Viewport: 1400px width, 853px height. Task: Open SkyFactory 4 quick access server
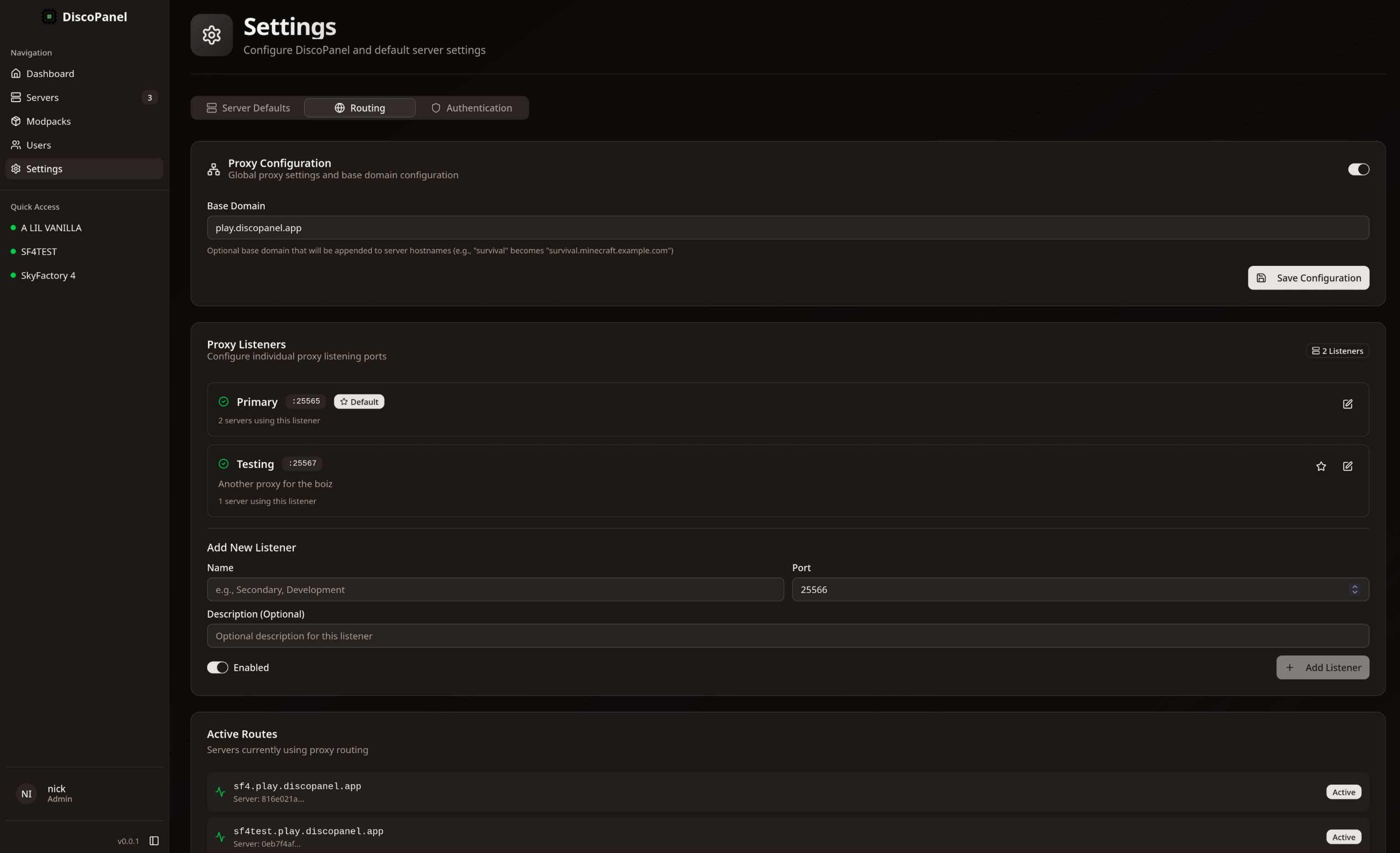[x=84, y=276]
